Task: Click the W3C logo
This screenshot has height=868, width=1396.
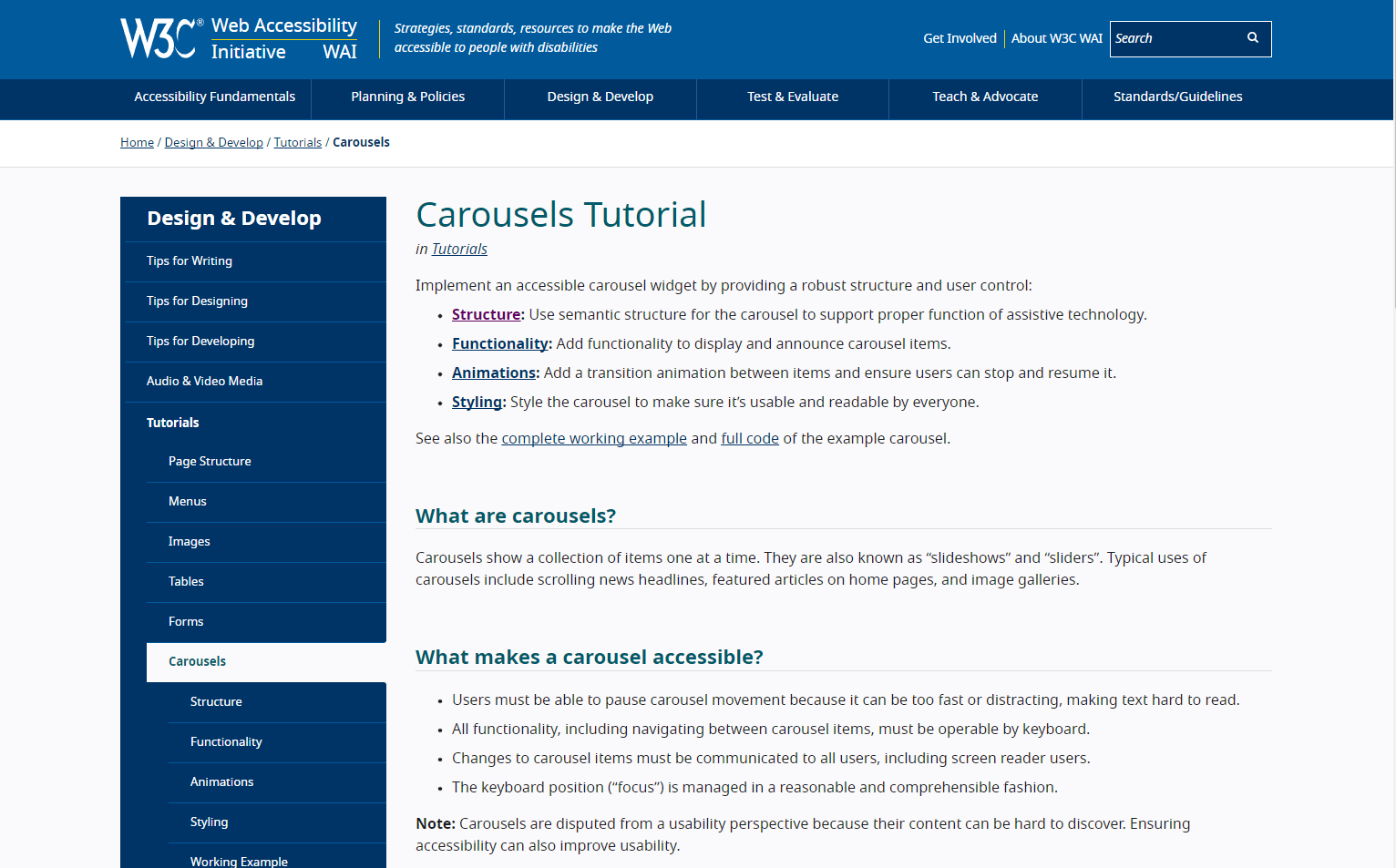Action: click(161, 38)
